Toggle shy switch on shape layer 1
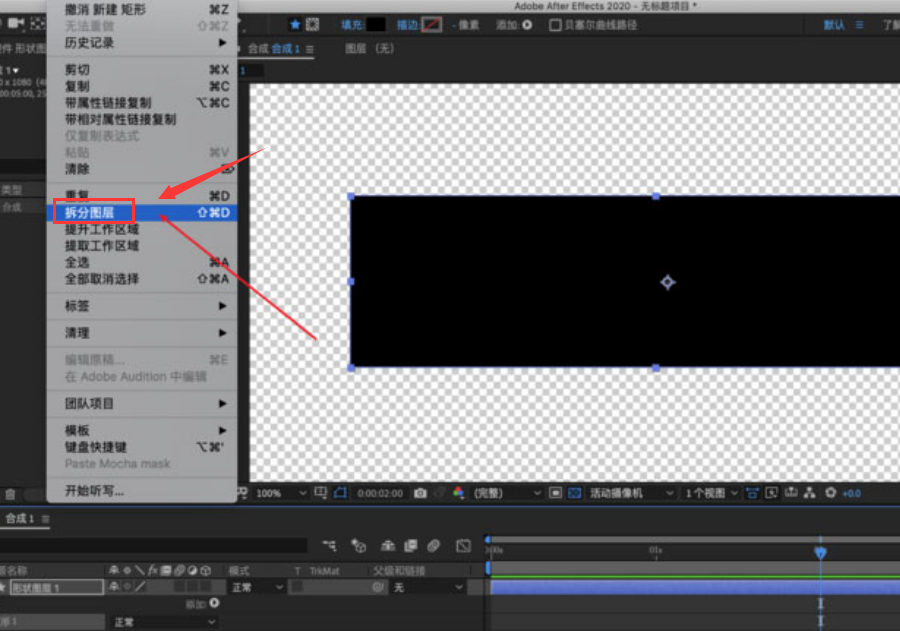 click(x=114, y=586)
